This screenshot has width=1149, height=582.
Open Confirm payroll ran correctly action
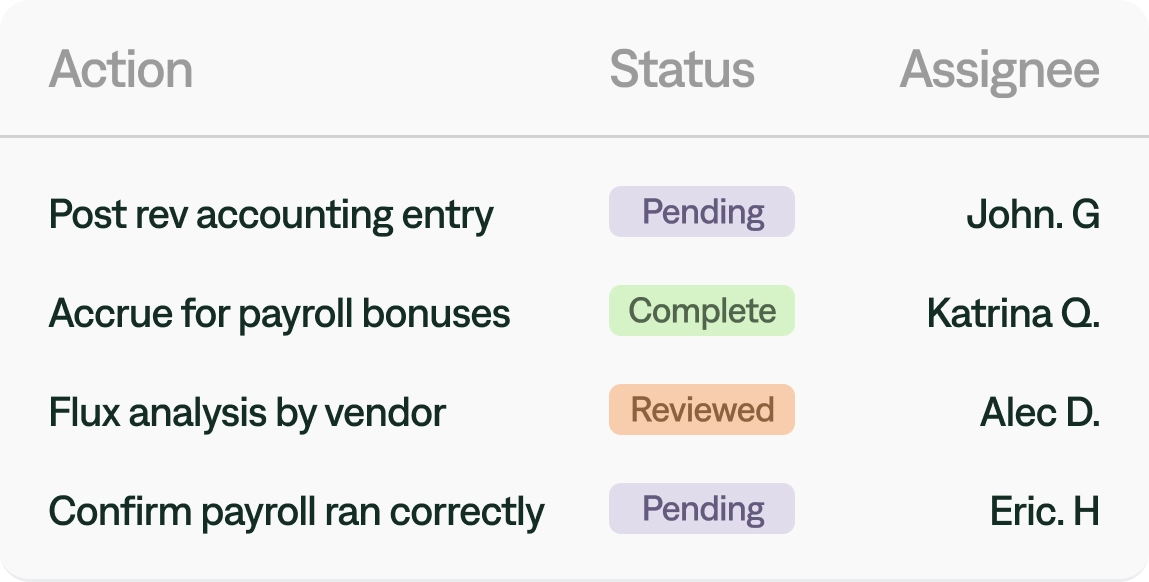coord(296,512)
